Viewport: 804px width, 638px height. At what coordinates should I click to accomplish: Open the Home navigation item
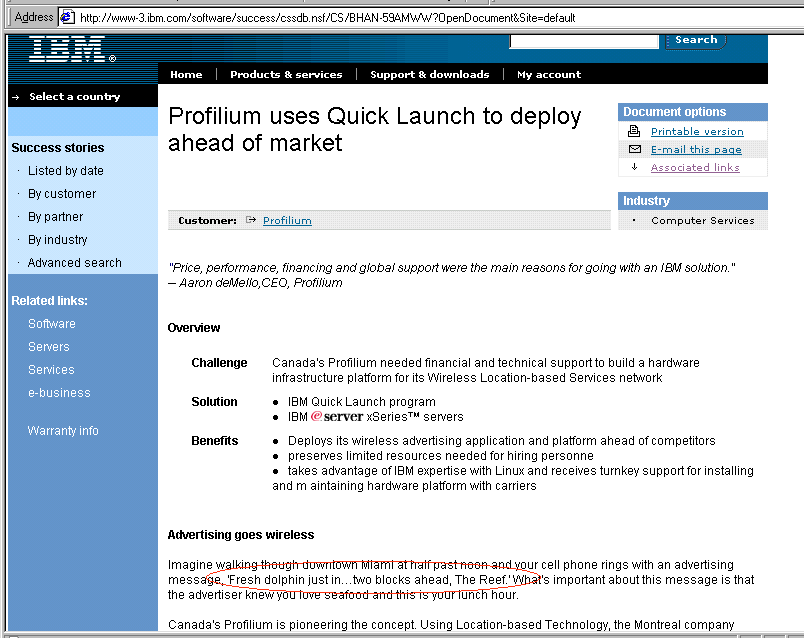coord(186,74)
